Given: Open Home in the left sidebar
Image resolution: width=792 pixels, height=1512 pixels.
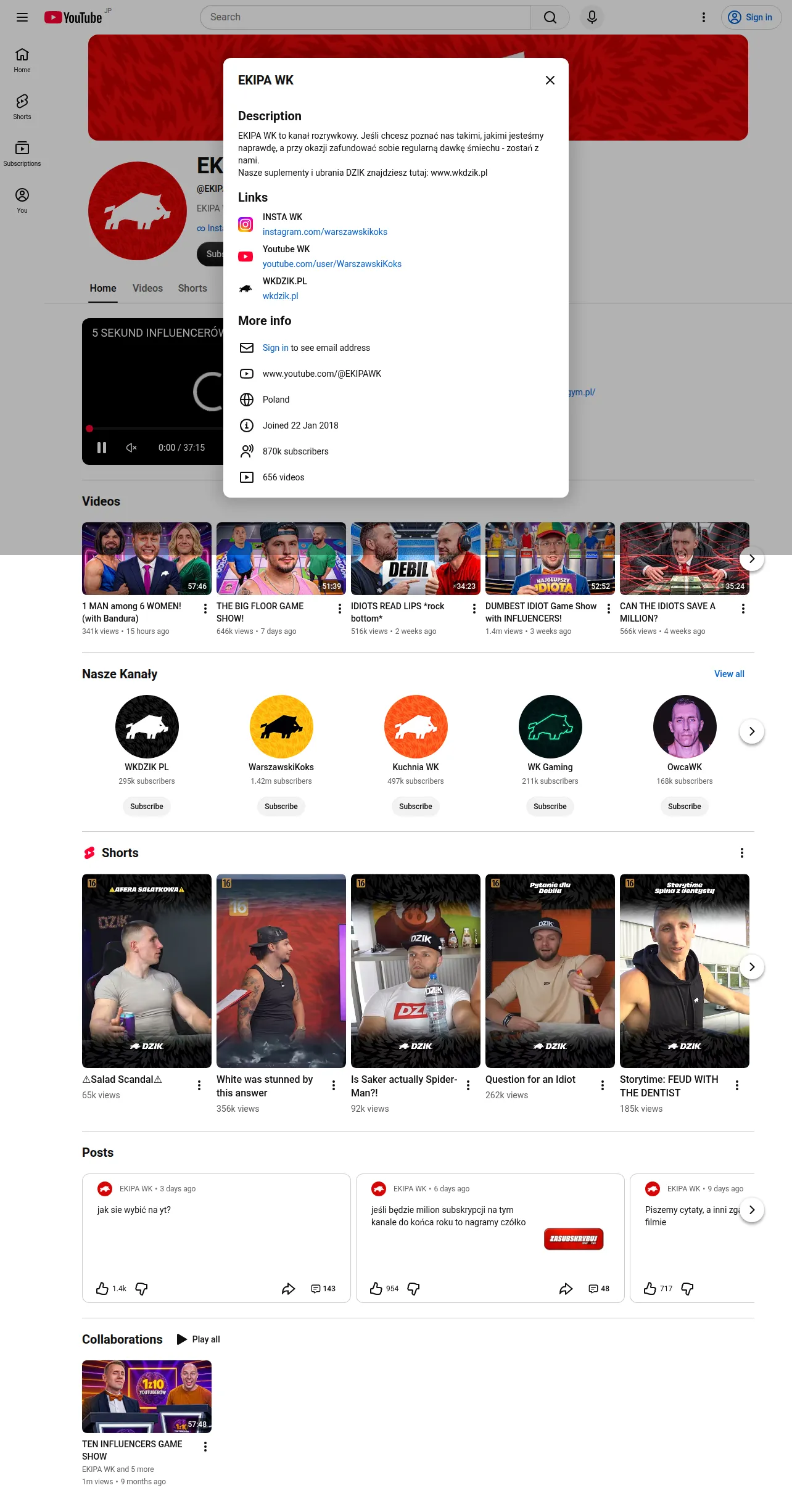Looking at the screenshot, I should pos(22,60).
